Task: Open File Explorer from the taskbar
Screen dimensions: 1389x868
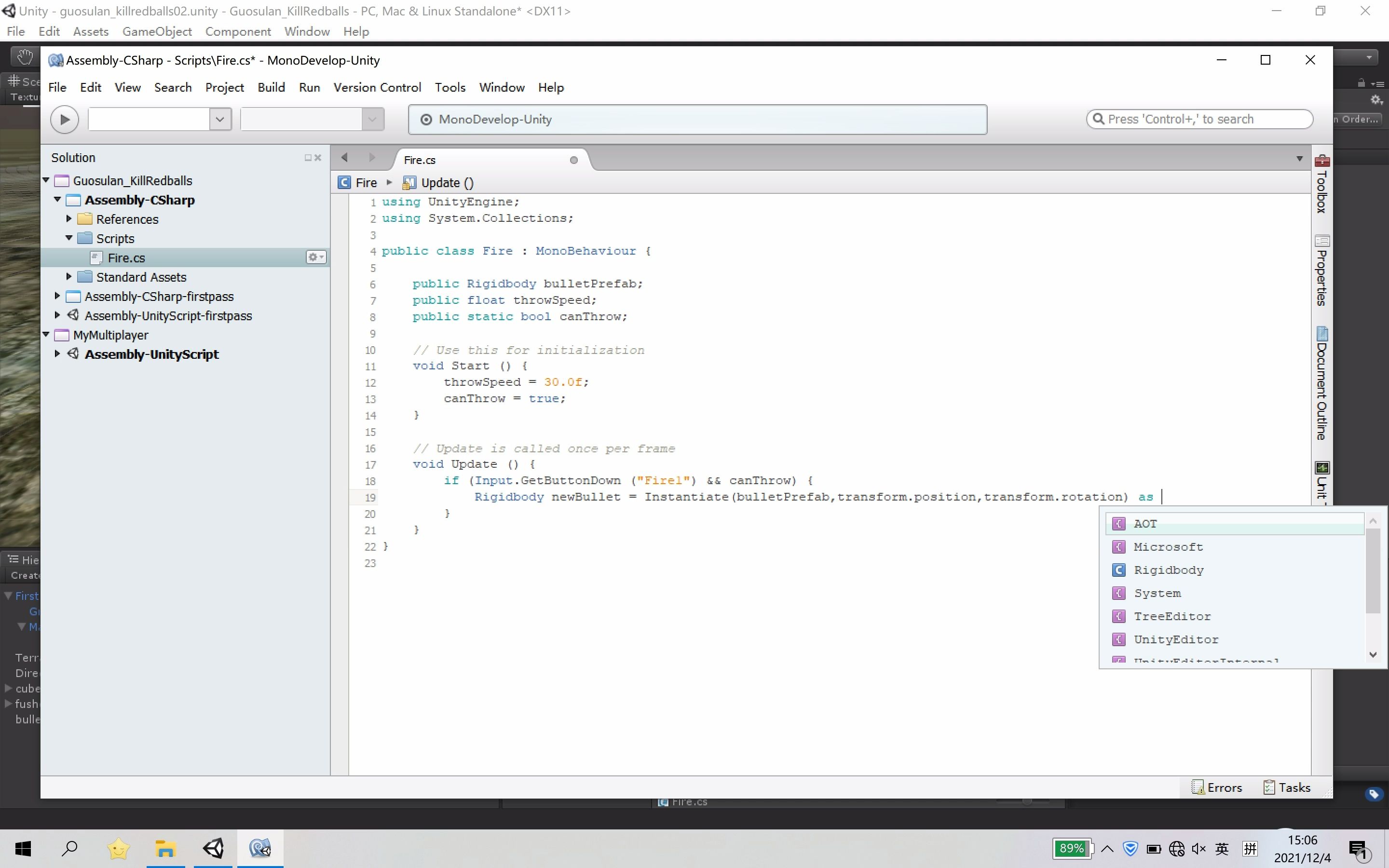Action: click(x=165, y=848)
